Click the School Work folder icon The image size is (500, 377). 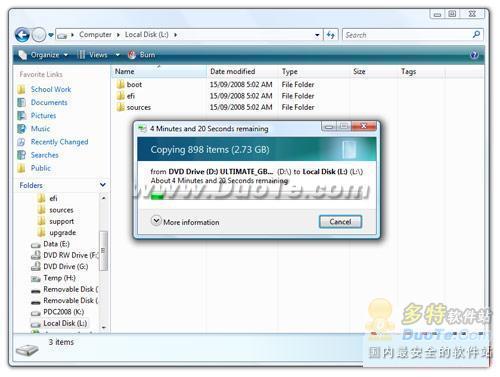(x=21, y=89)
